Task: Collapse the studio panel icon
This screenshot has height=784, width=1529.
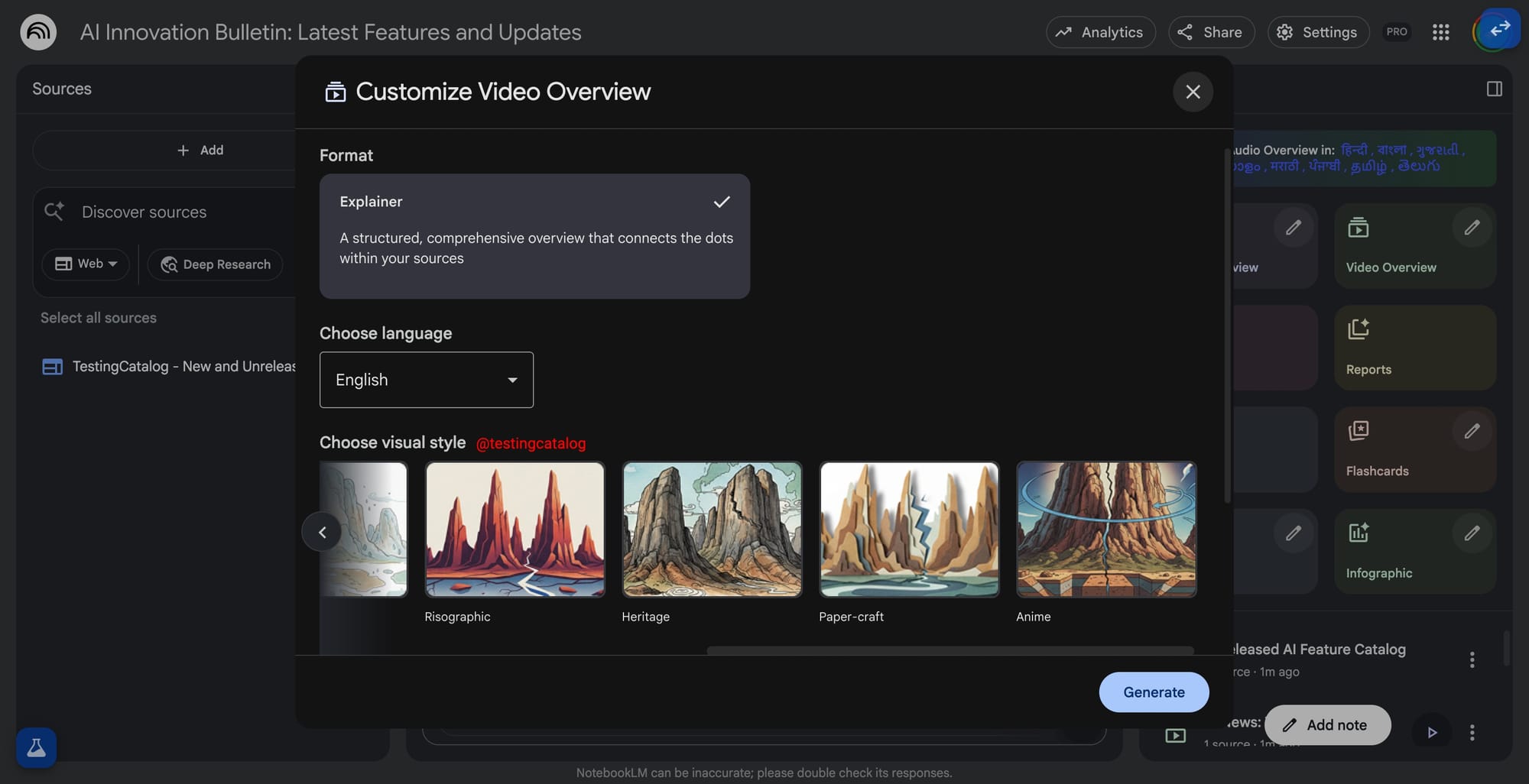Action: 1494,89
